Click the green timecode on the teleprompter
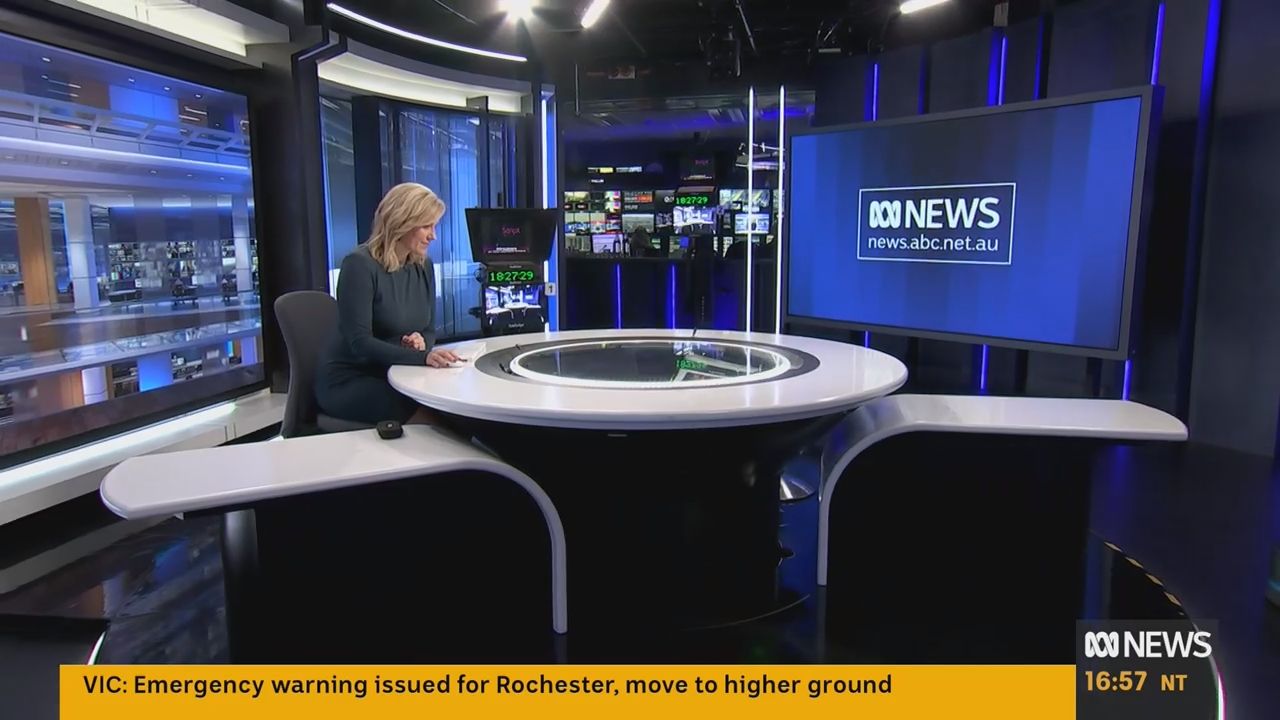Screen dimensions: 1280x720 pyautogui.click(x=510, y=276)
